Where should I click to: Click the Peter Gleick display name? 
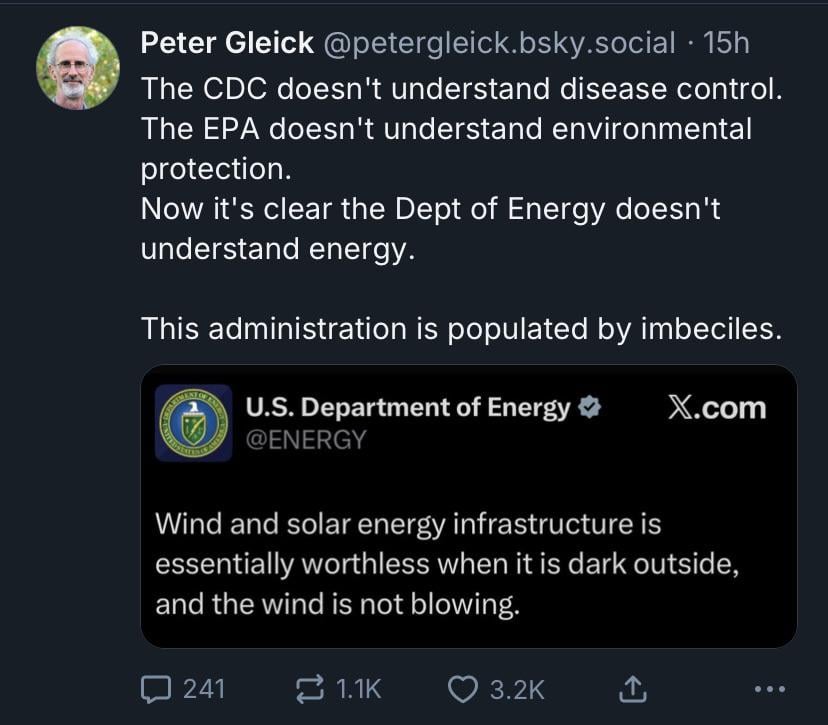(x=227, y=43)
